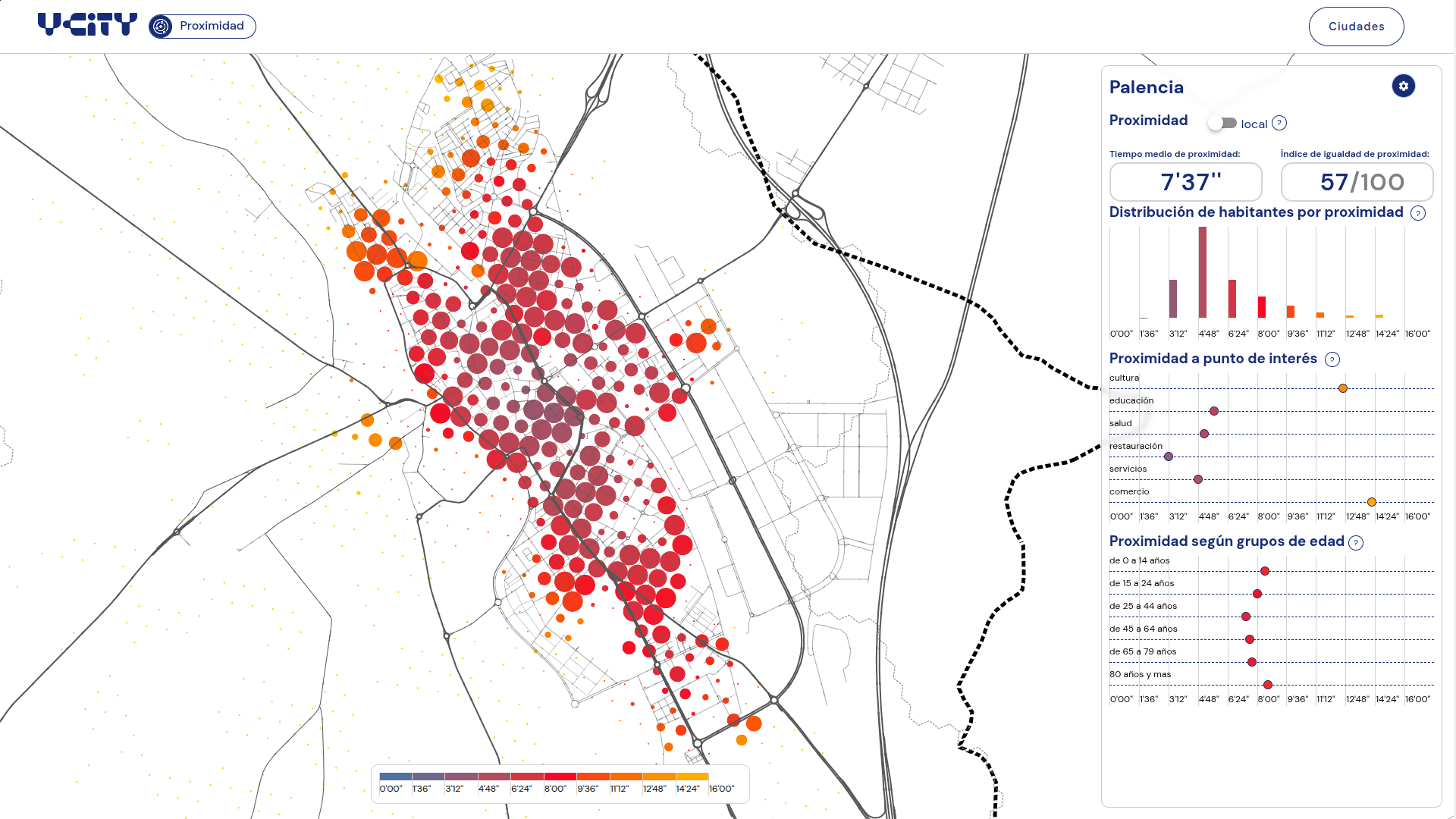Click the comercio proximity marker dot
The width and height of the screenshot is (1456, 819).
pos(1372,502)
